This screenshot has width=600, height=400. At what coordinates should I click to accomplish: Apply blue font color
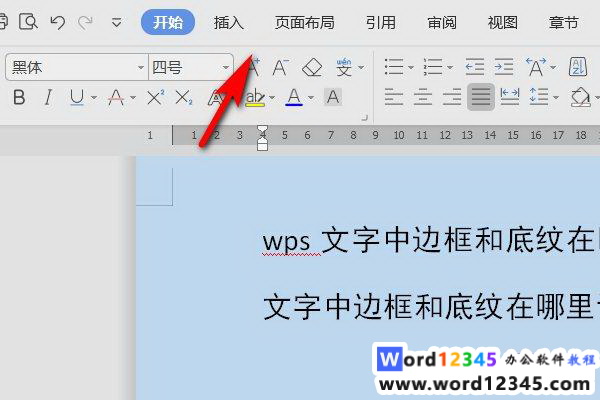[x=294, y=97]
